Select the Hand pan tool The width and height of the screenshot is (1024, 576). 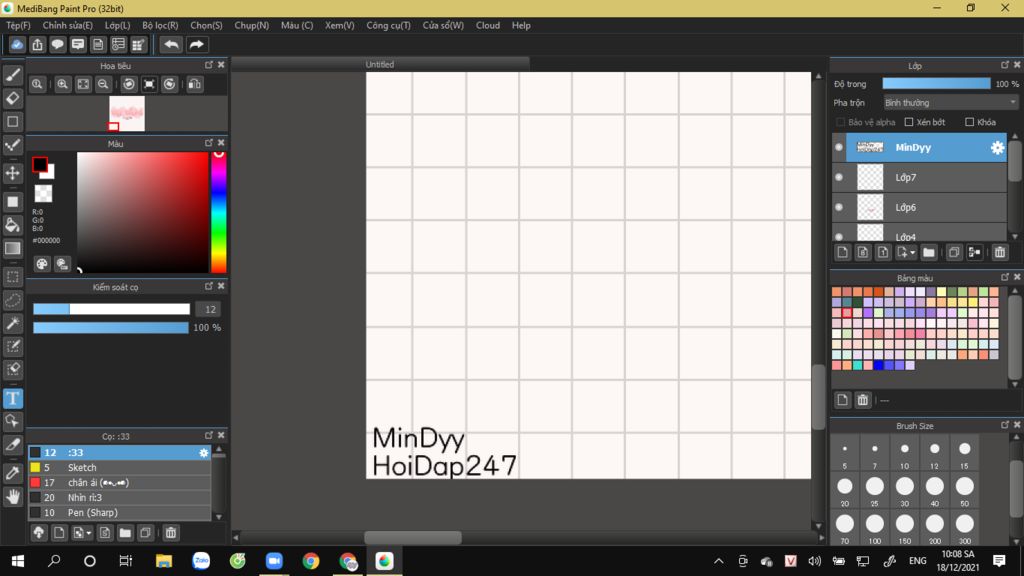point(13,497)
